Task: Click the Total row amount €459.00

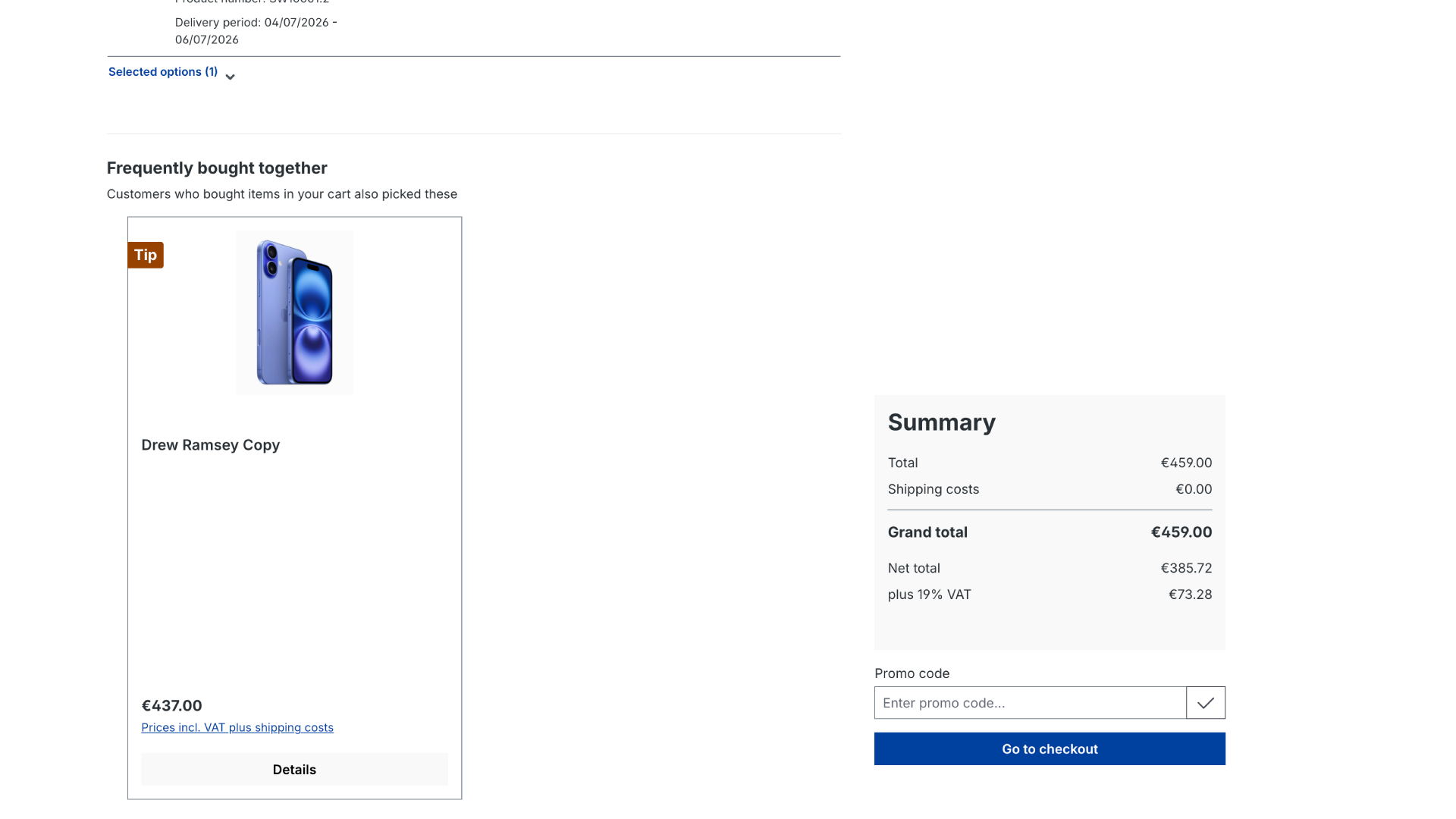Action: 1187,463
